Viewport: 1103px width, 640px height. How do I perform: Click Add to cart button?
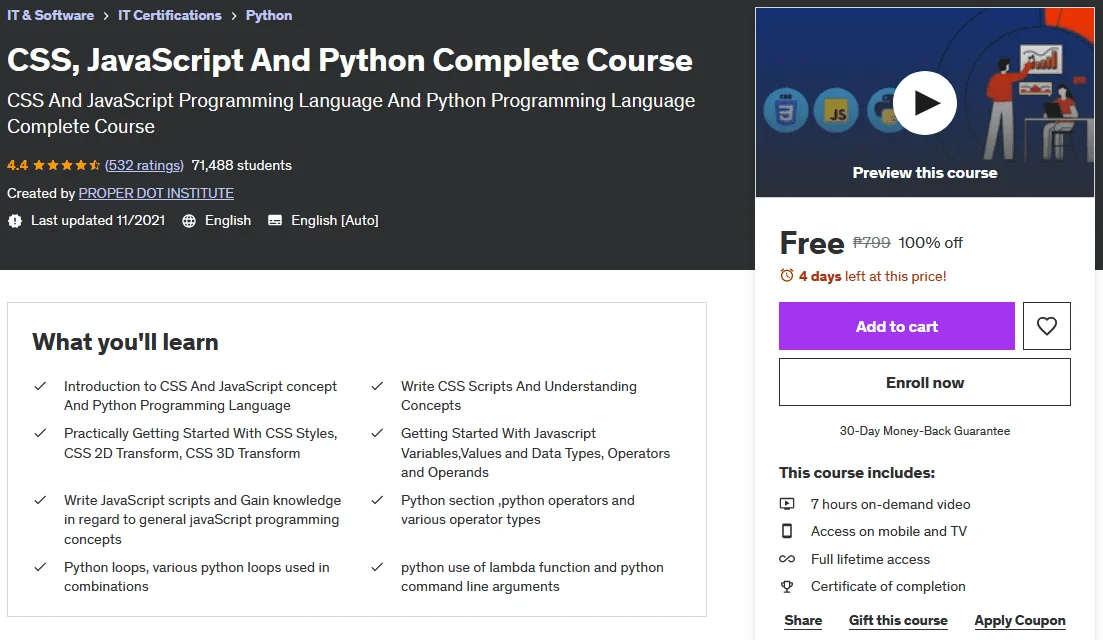click(x=896, y=326)
